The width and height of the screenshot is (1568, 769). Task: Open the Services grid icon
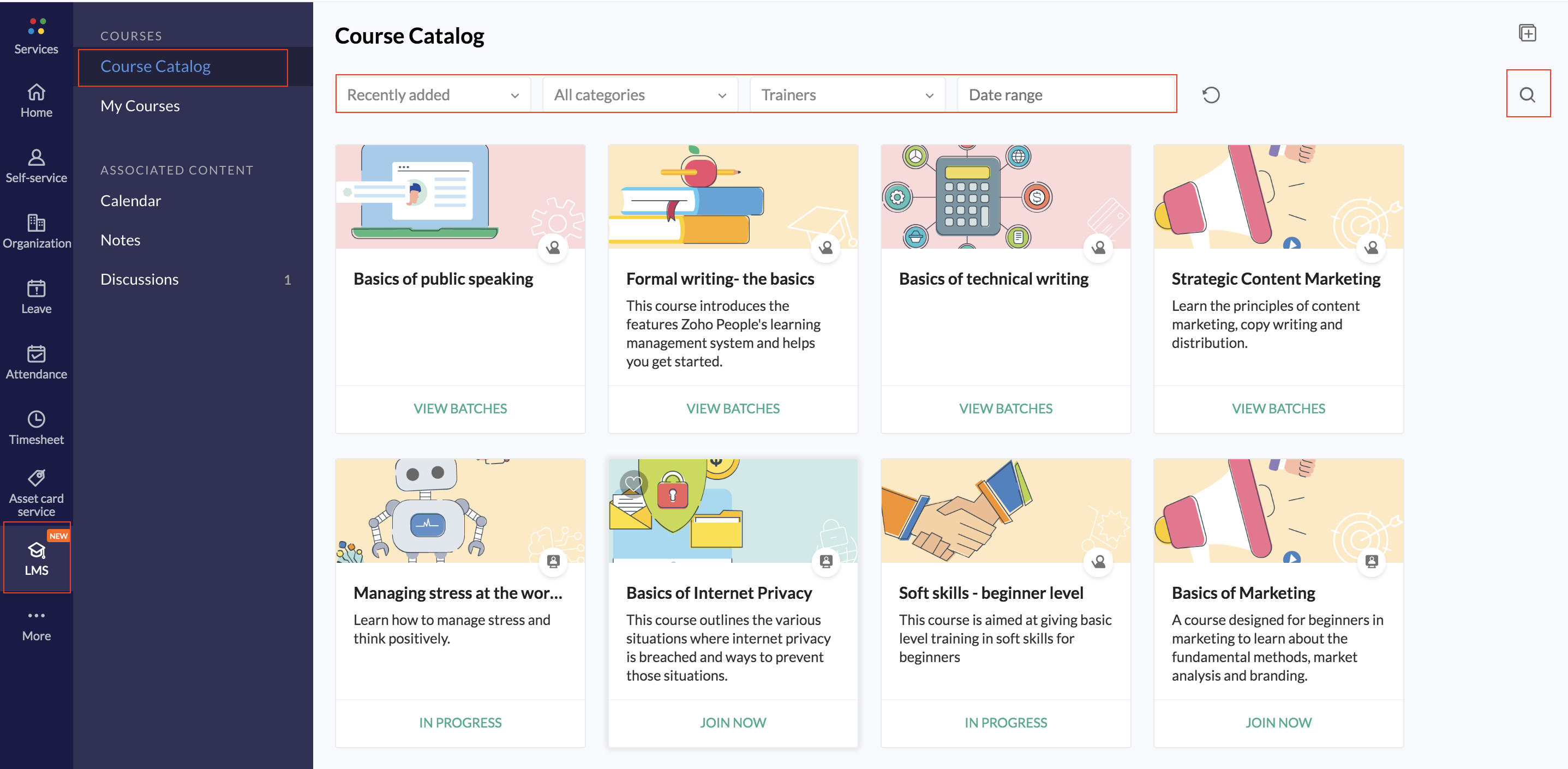click(x=37, y=27)
